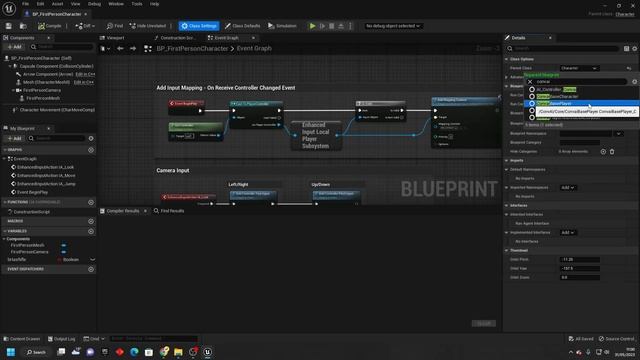Click Edit in C++ link for Mesh component

(84, 82)
